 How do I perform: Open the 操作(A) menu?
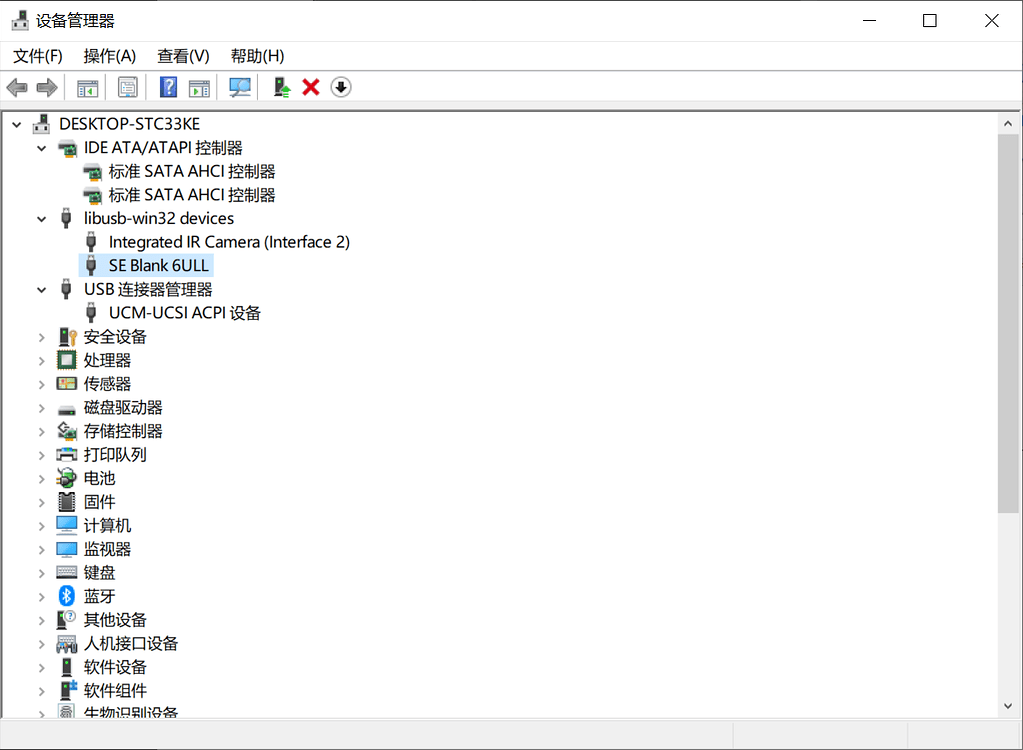click(109, 56)
